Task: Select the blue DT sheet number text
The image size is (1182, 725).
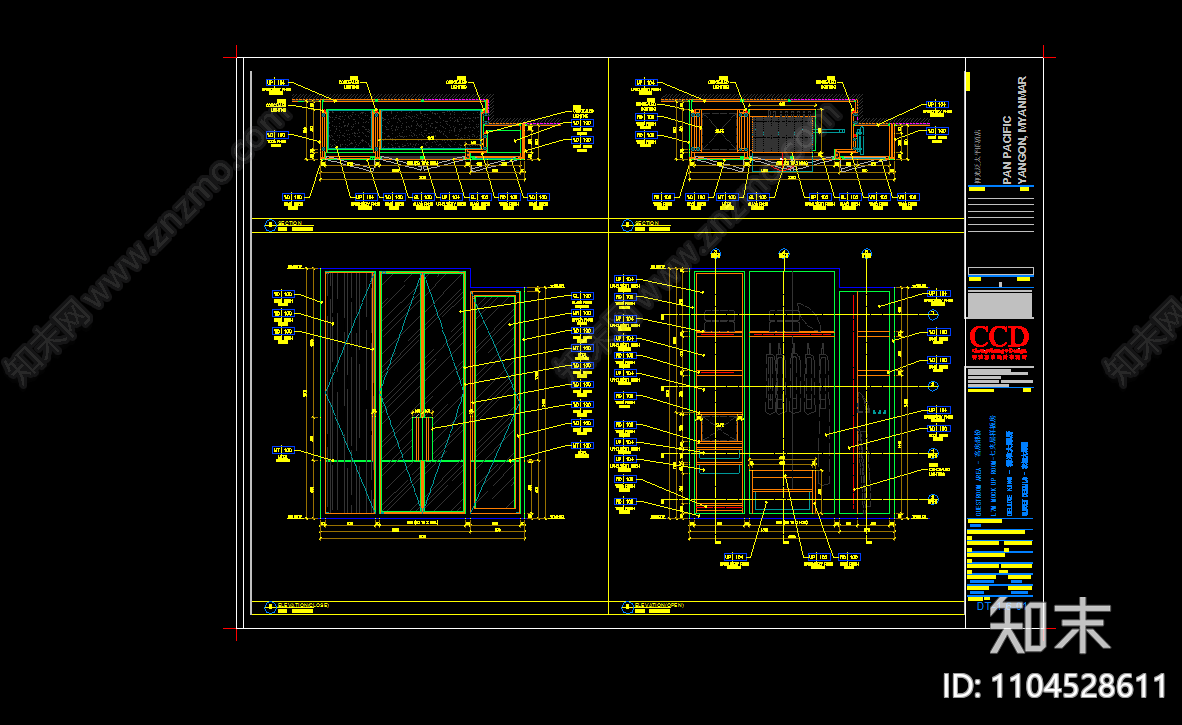Action: (1002, 606)
